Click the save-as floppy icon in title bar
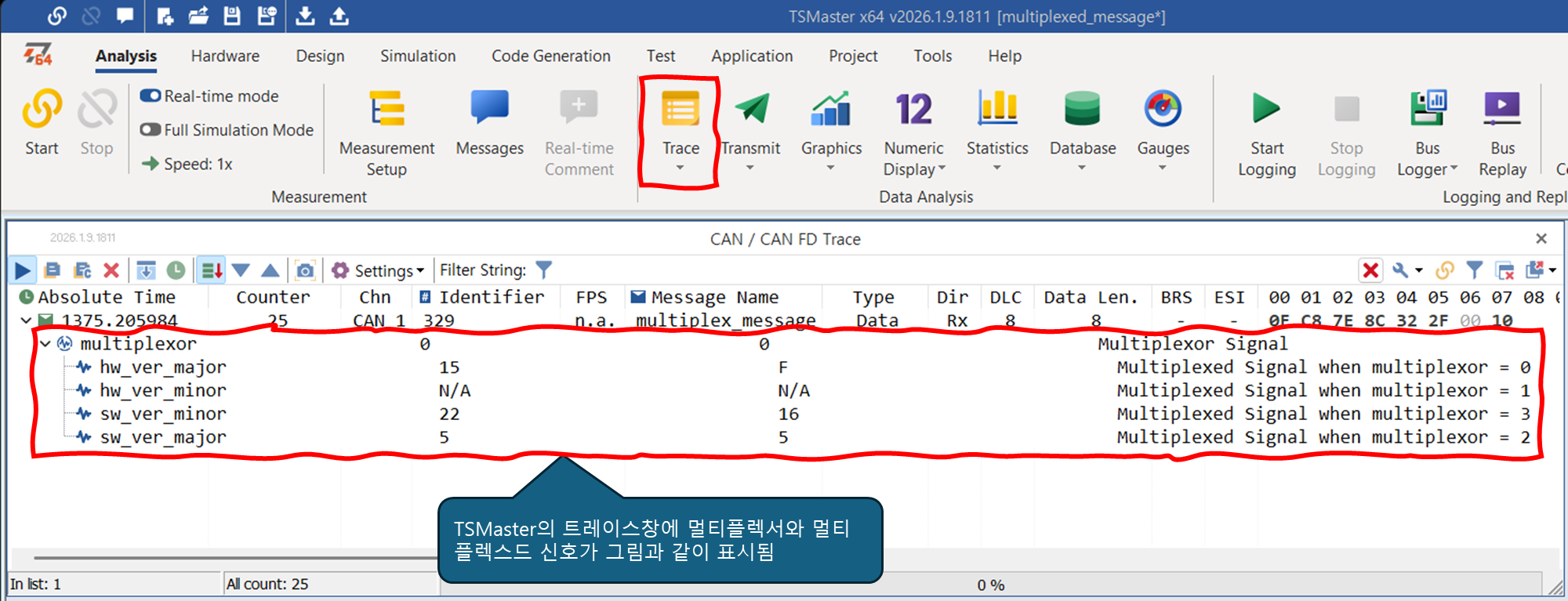The height and width of the screenshot is (601, 1568). pyautogui.click(x=267, y=16)
